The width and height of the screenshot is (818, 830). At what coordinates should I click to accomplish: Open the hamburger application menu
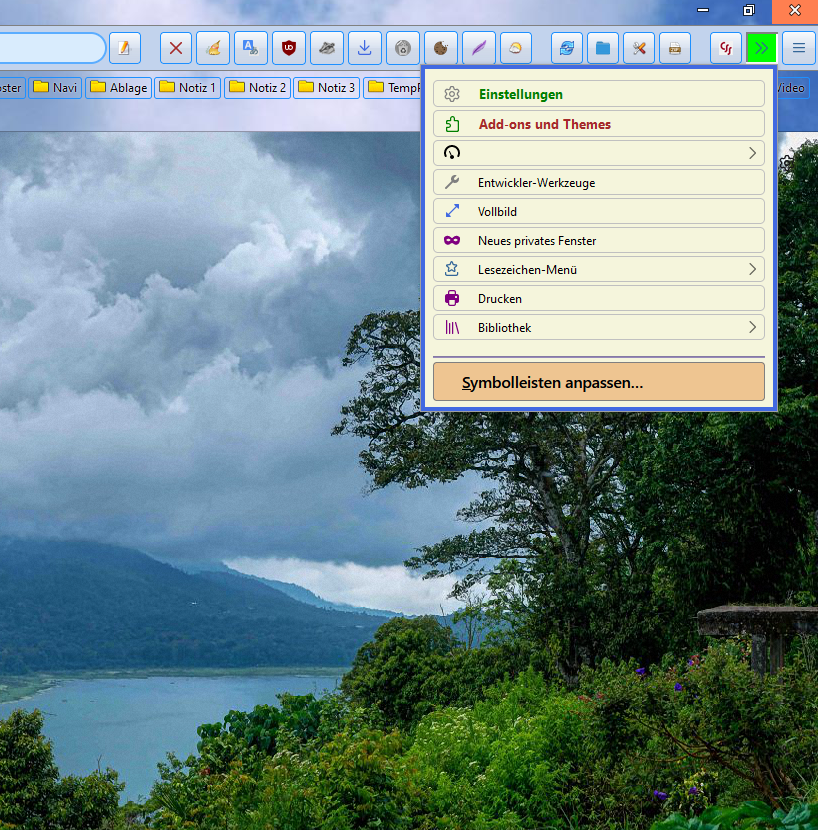[x=798, y=48]
